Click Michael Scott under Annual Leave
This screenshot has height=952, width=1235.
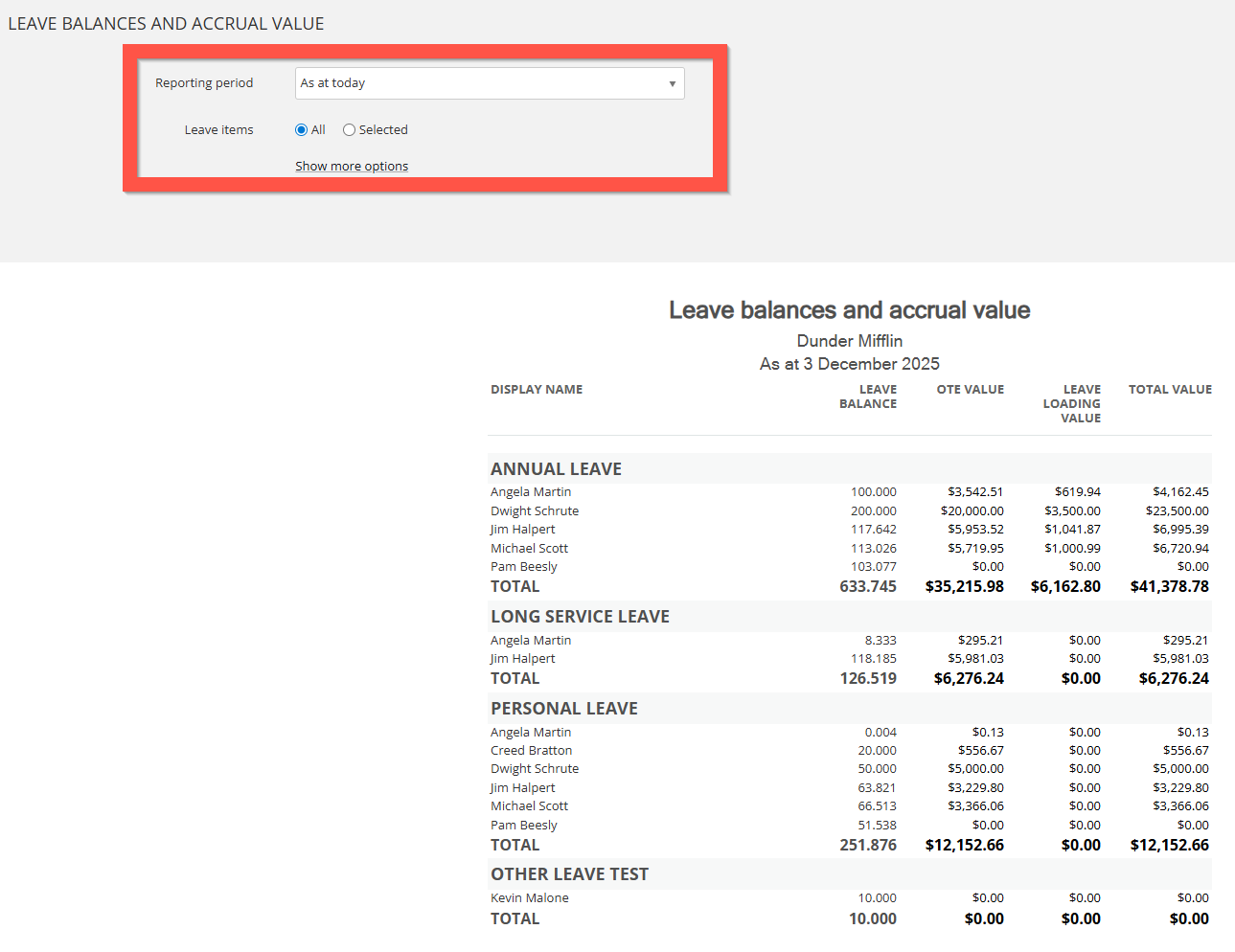pos(529,549)
